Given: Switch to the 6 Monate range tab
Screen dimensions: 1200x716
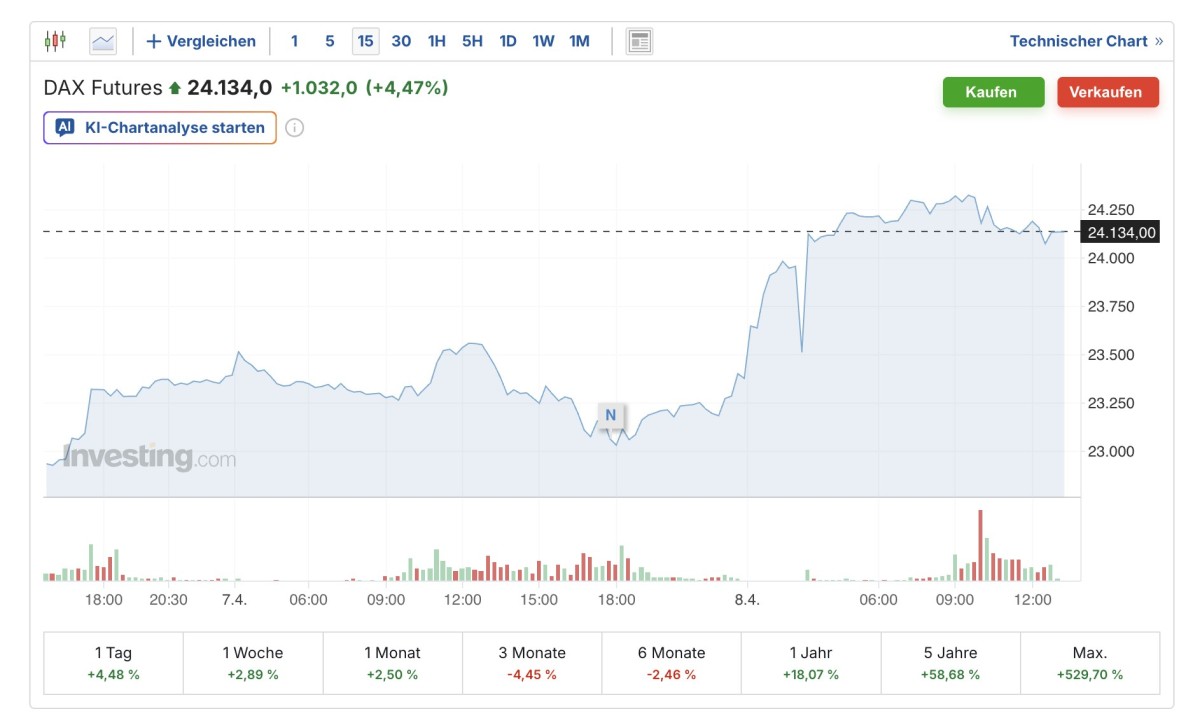Looking at the screenshot, I should pyautogui.click(x=671, y=663).
